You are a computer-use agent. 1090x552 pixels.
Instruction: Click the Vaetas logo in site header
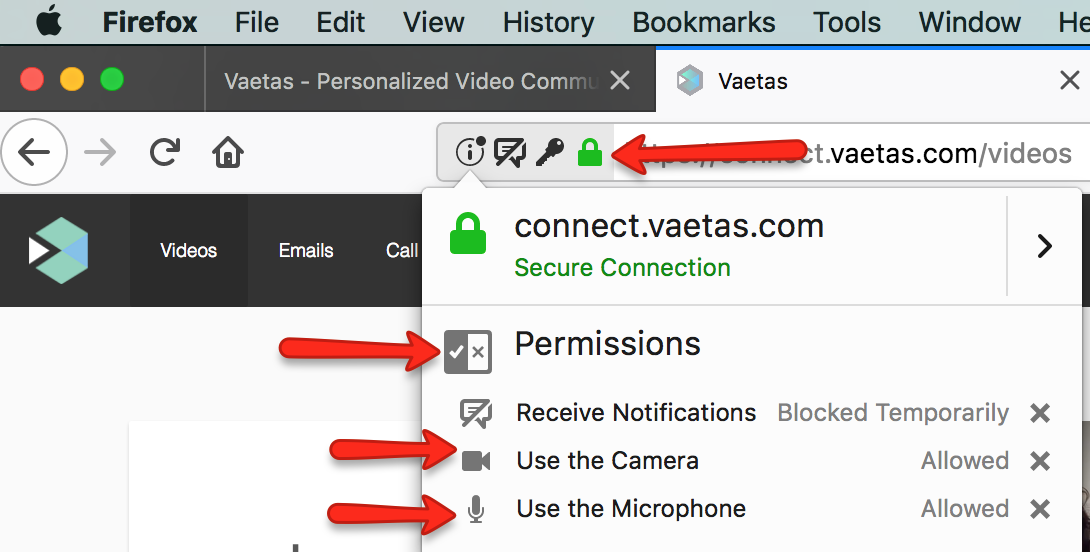tap(58, 250)
